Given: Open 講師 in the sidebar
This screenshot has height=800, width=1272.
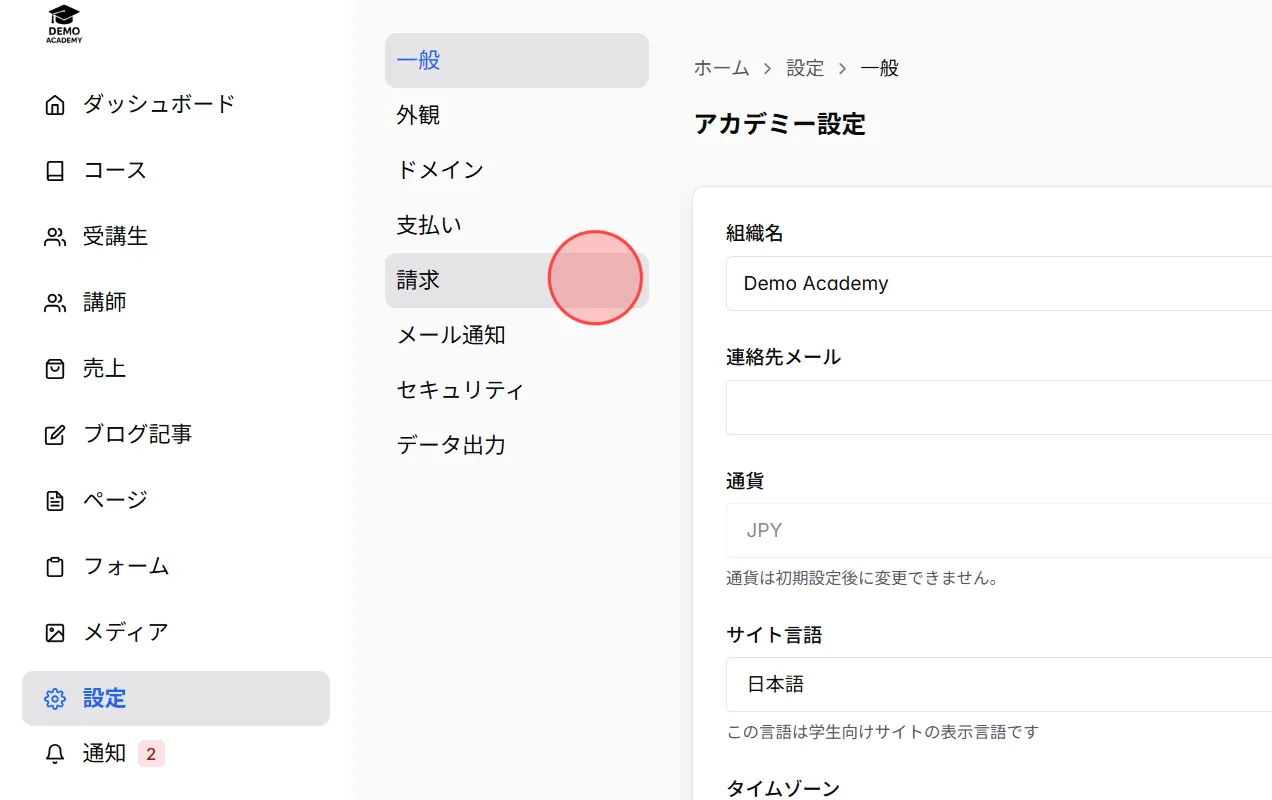Looking at the screenshot, I should coord(176,303).
